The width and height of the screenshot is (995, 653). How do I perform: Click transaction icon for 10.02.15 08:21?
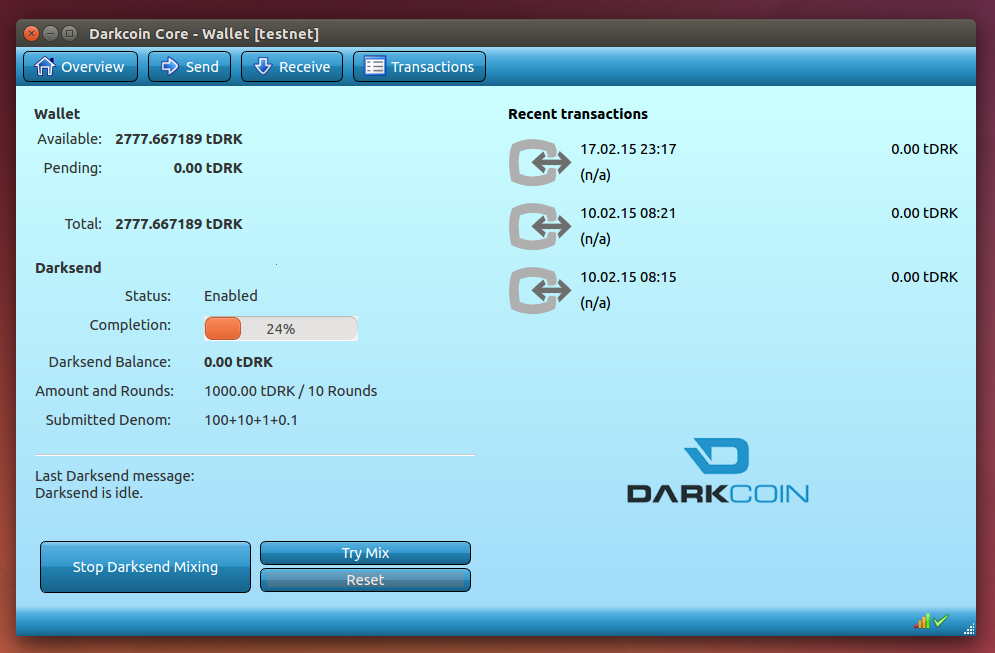(x=539, y=227)
